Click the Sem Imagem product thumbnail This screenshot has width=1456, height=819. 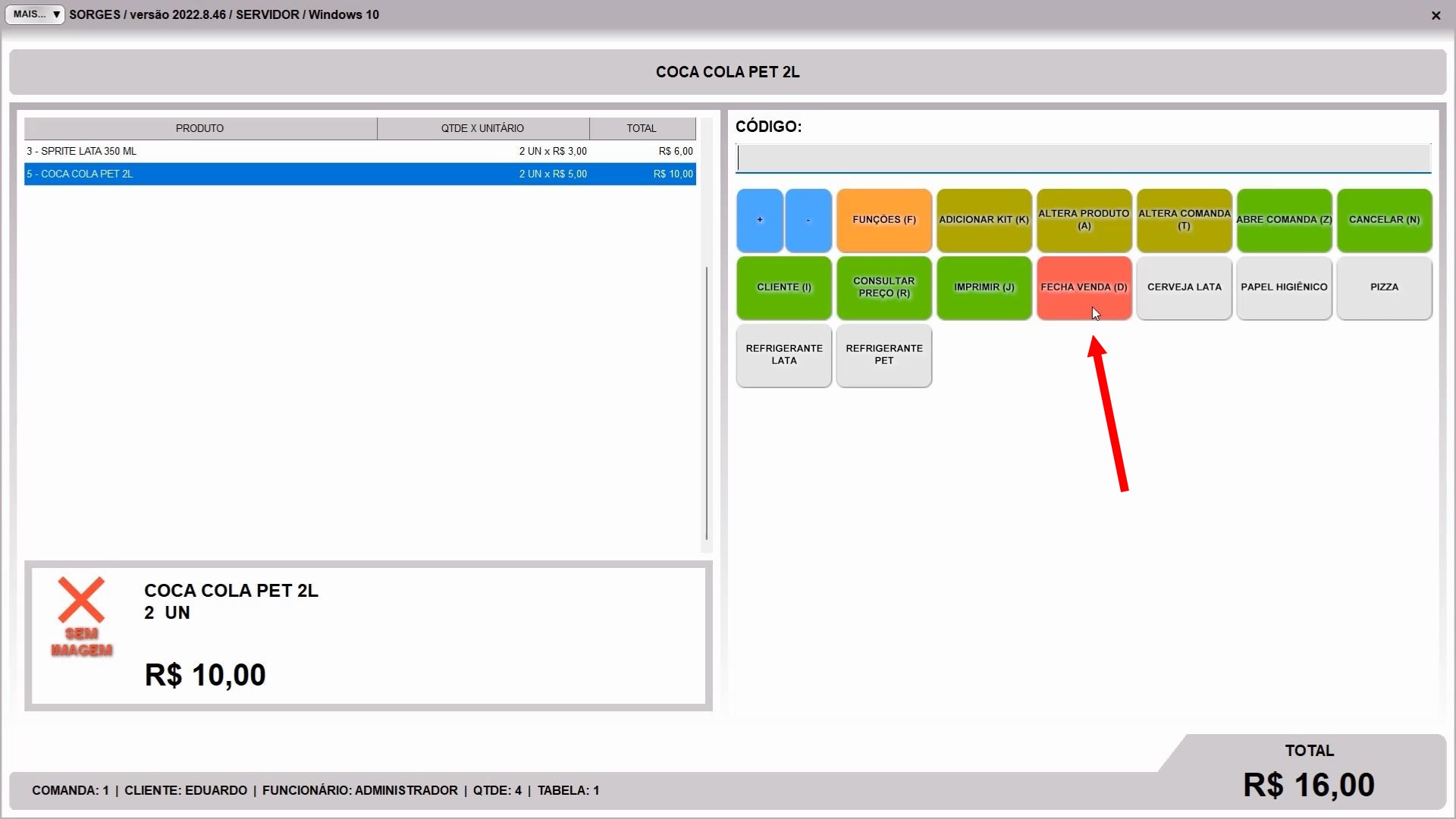pyautogui.click(x=81, y=616)
